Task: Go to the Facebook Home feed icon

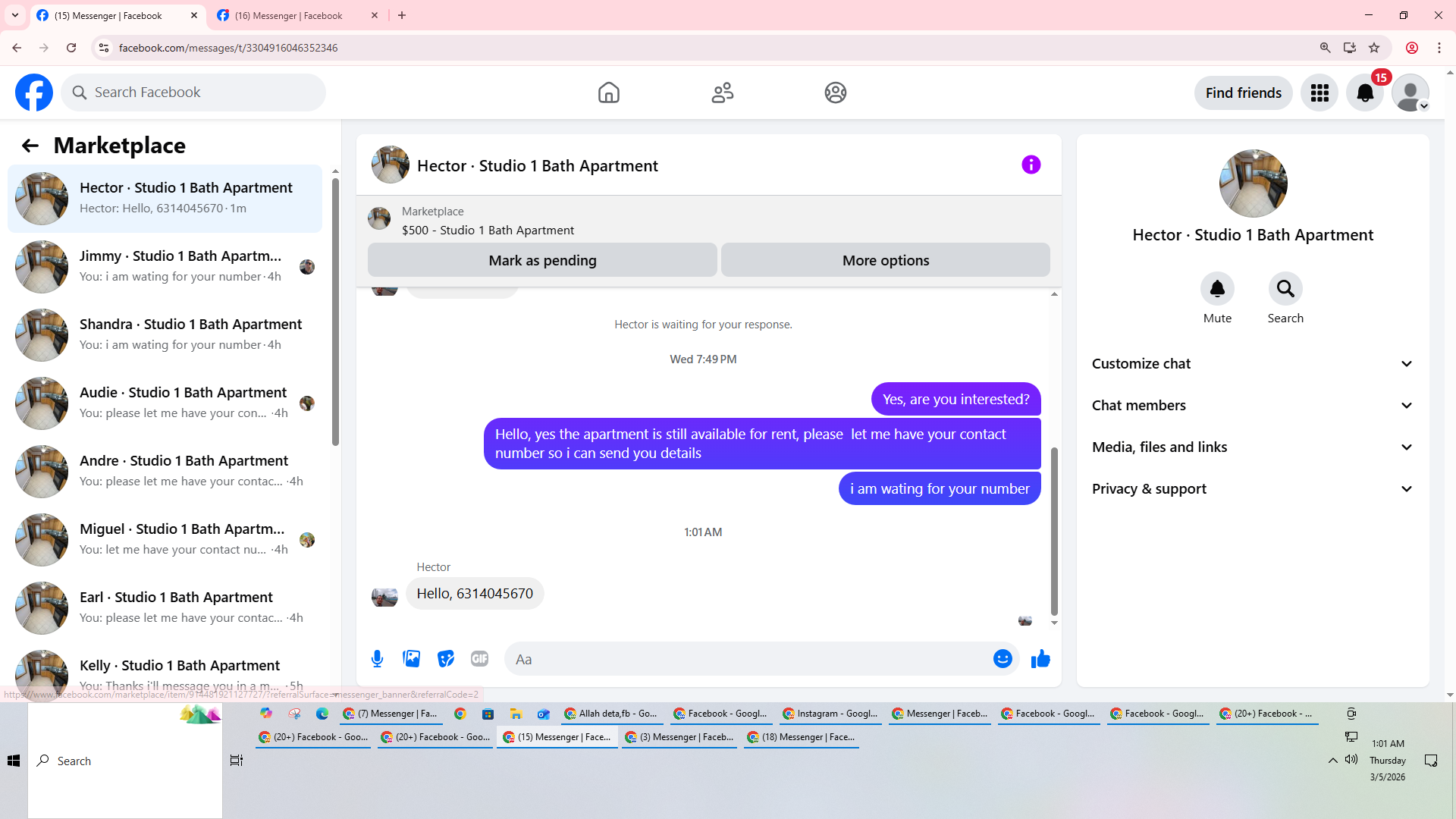Action: pos(609,93)
